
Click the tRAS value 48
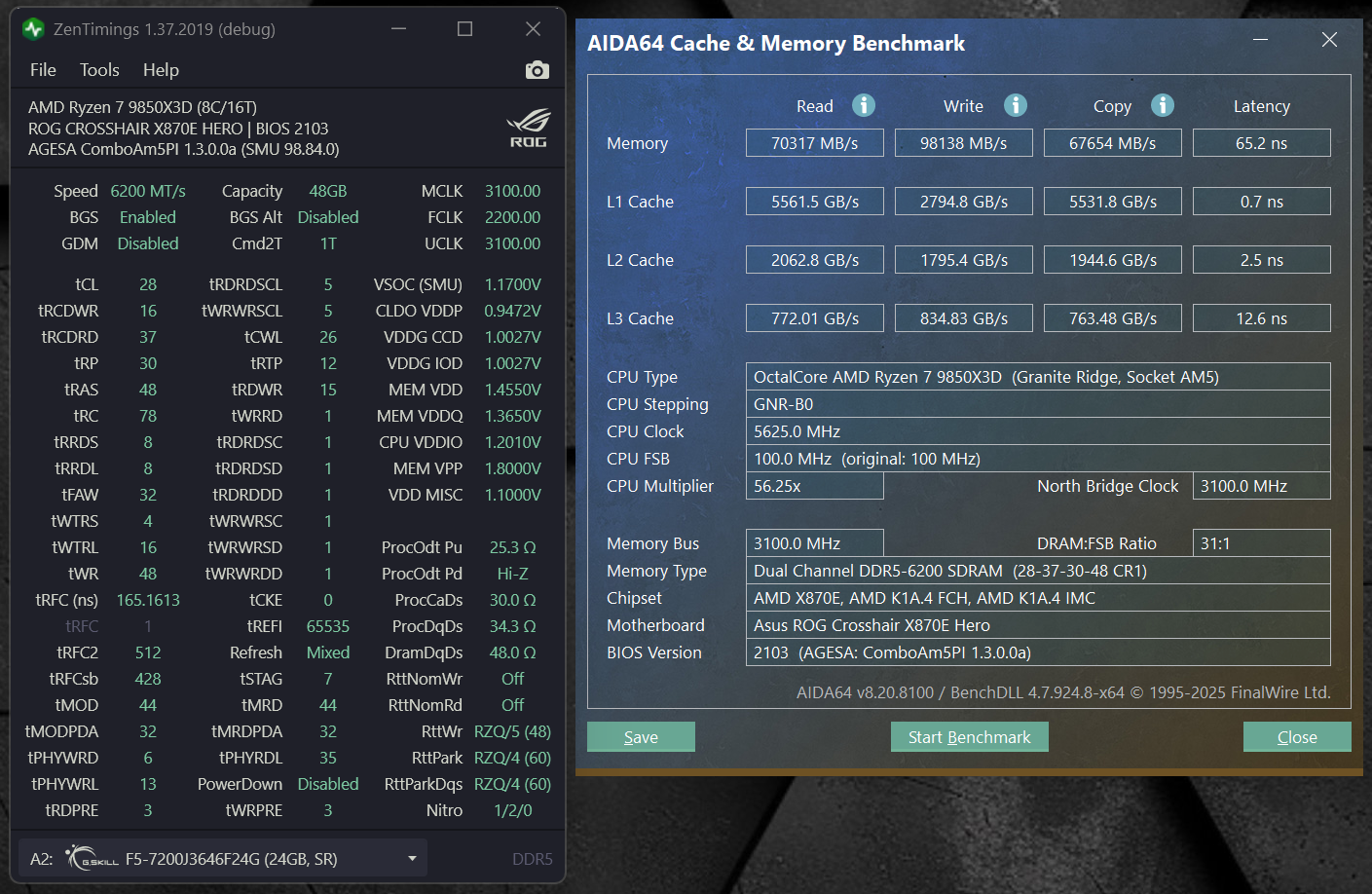[x=148, y=390]
